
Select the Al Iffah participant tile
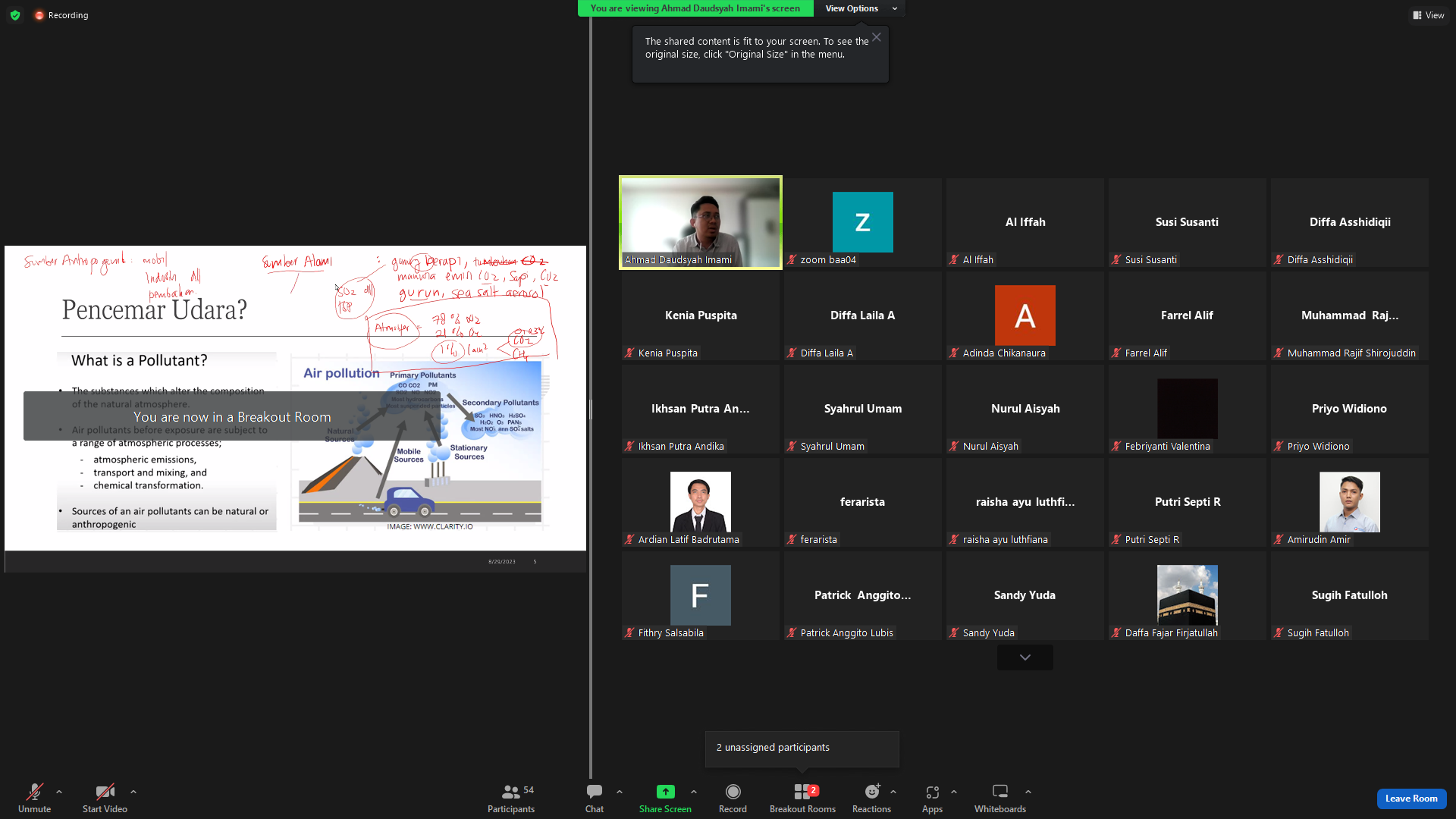pos(1025,223)
